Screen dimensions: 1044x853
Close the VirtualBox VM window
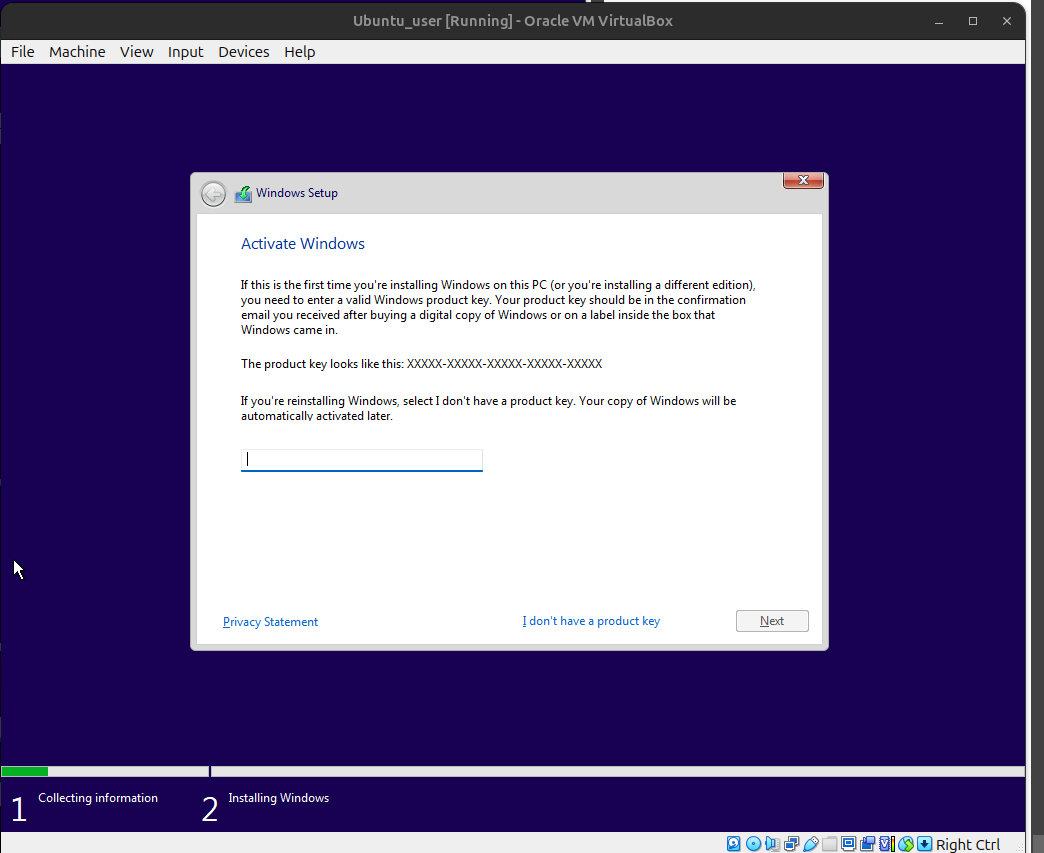[x=1007, y=21]
